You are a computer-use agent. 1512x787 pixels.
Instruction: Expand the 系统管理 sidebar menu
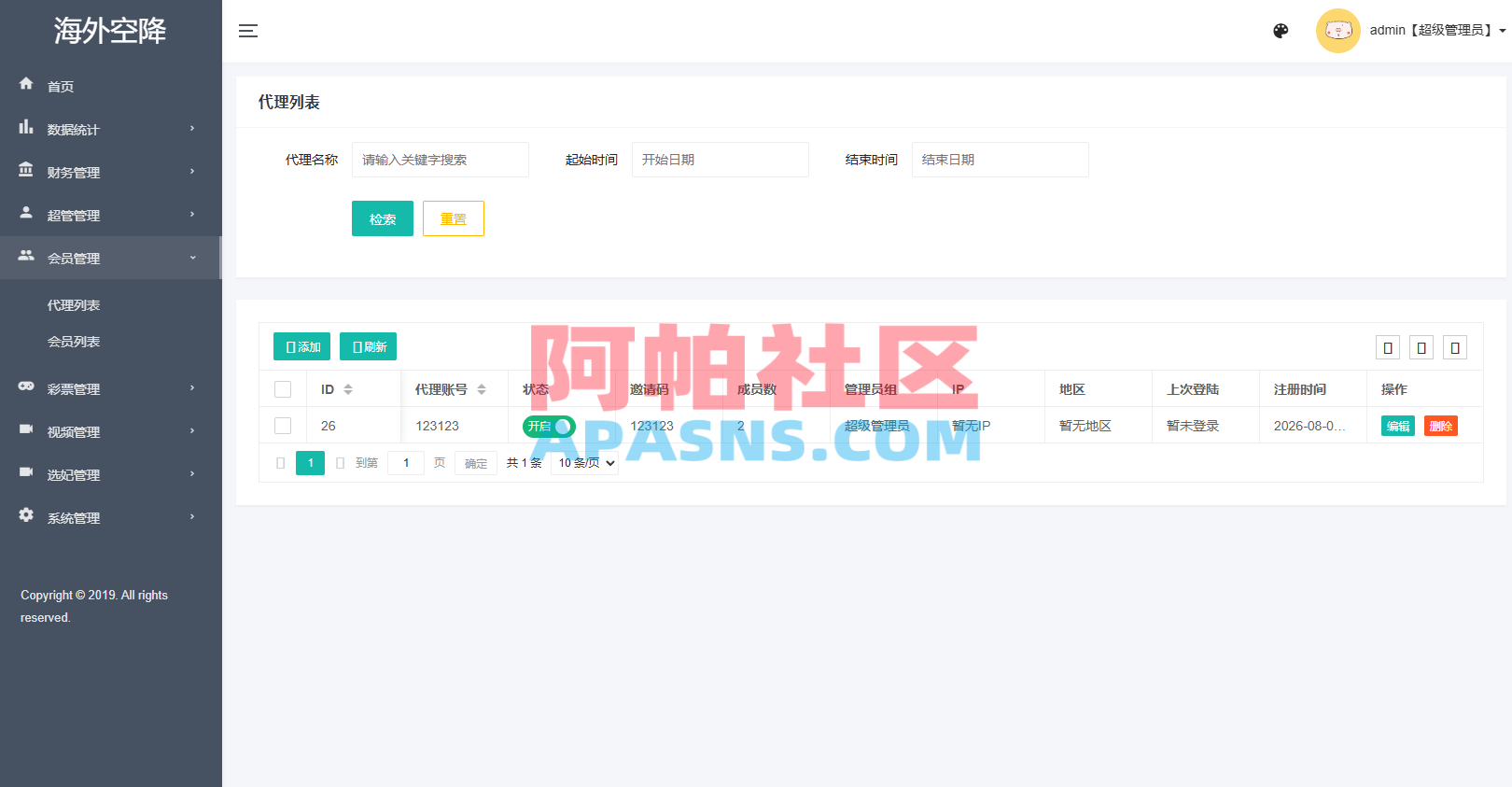(x=111, y=517)
